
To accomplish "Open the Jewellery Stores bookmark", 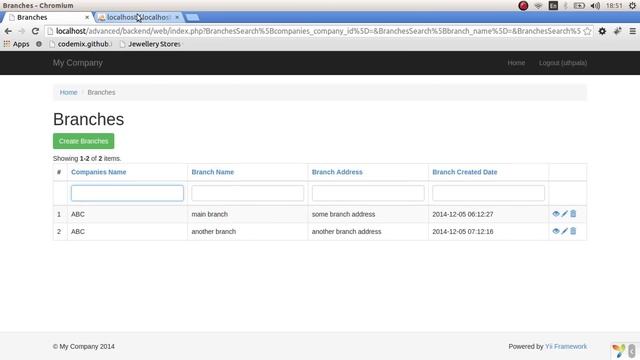I will [150, 44].
